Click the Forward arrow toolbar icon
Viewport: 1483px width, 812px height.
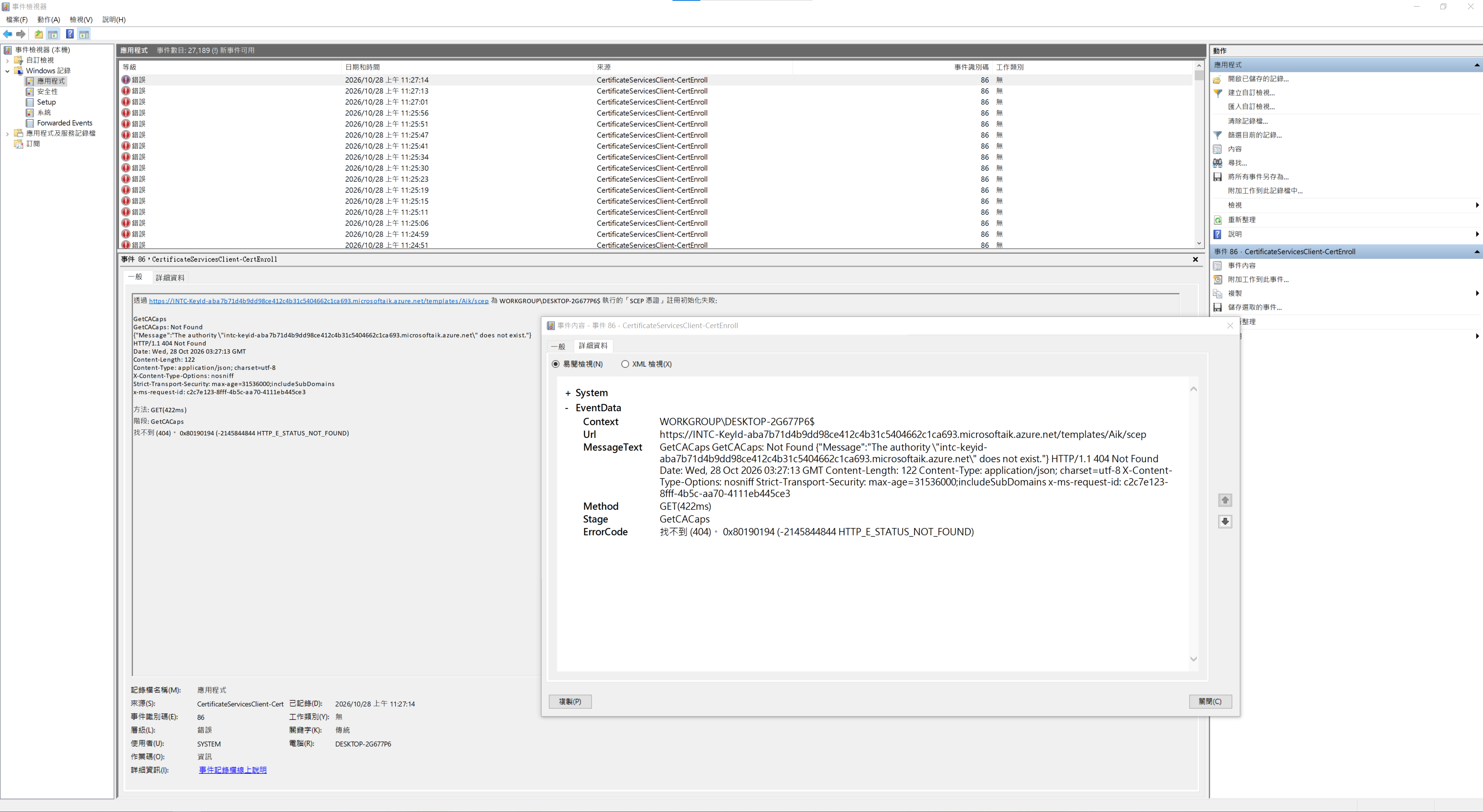21,34
